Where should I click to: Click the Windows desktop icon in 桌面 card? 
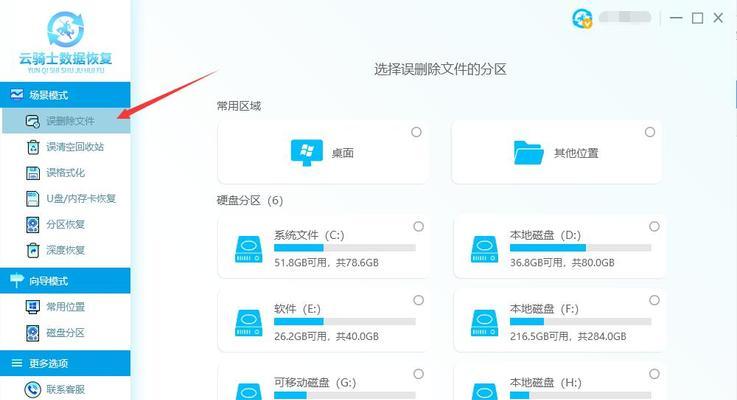[x=306, y=153]
